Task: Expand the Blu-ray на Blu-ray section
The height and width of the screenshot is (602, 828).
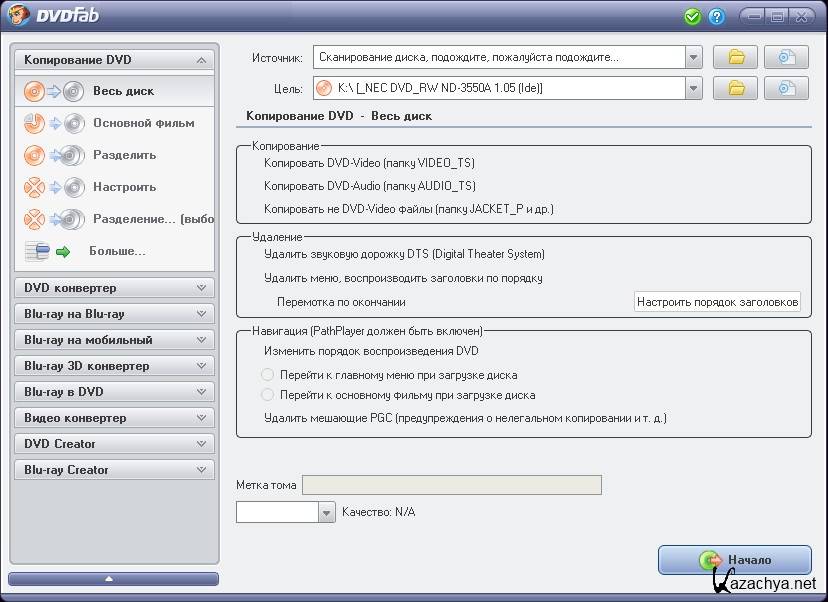Action: [114, 314]
